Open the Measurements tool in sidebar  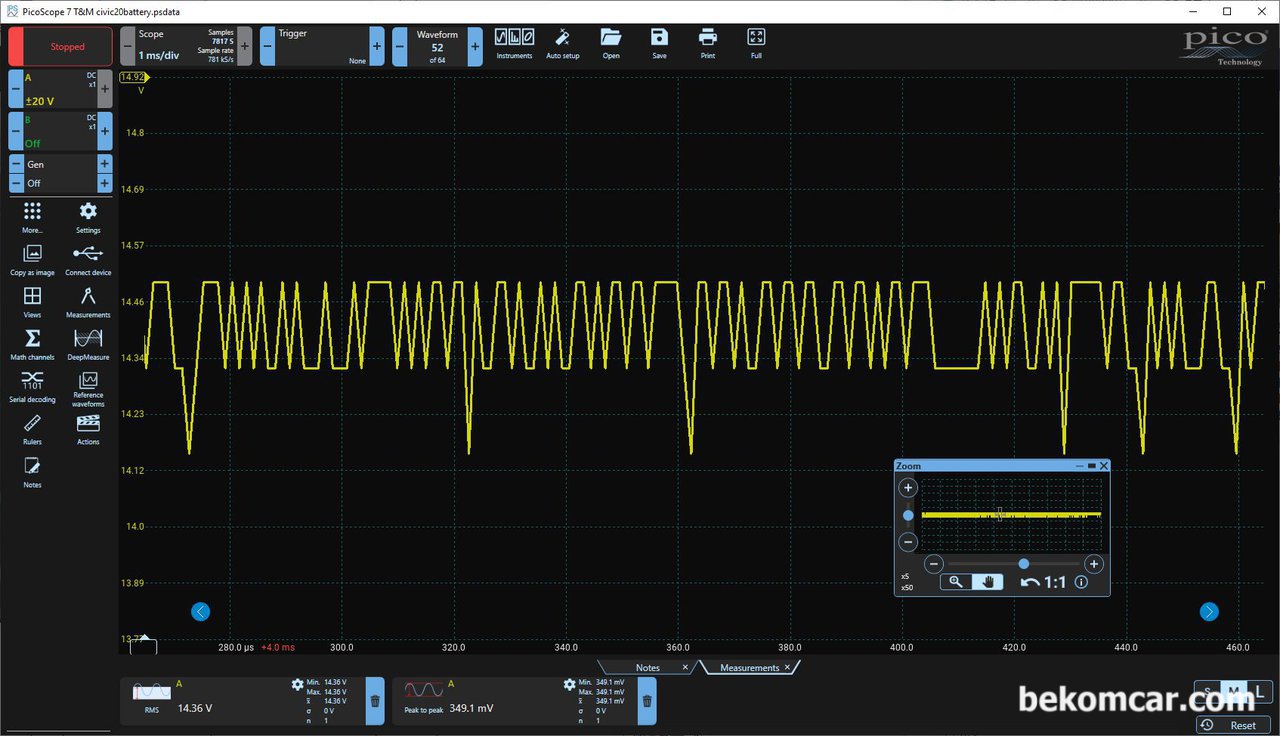pyautogui.click(x=88, y=302)
